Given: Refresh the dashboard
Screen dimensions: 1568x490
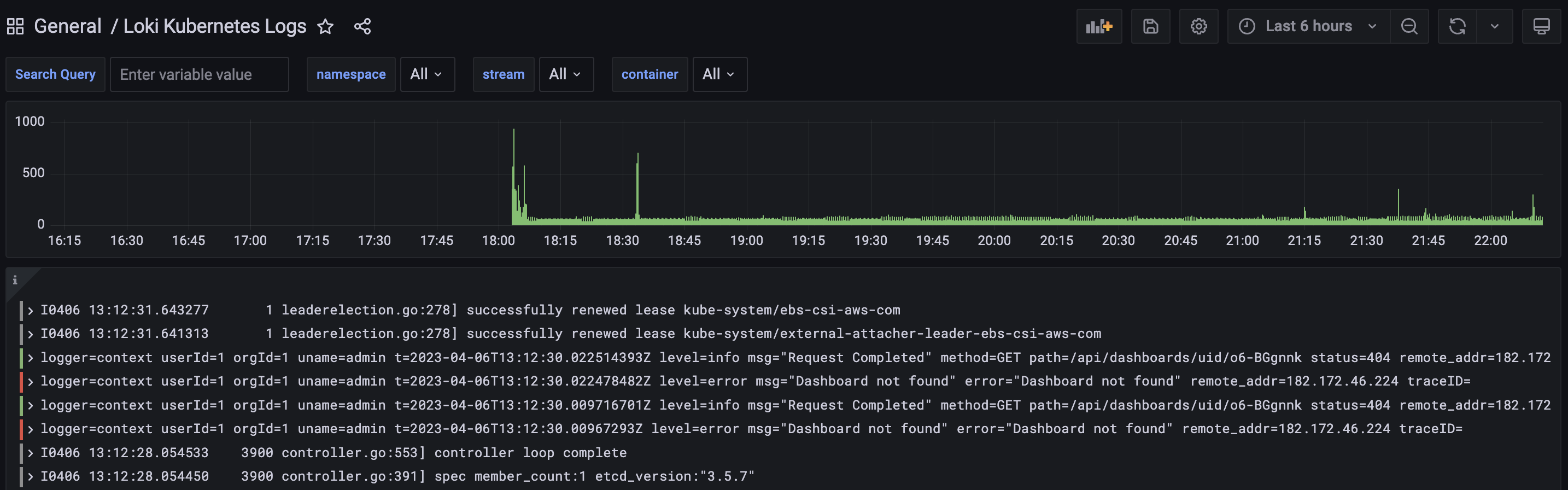Looking at the screenshot, I should tap(1457, 26).
